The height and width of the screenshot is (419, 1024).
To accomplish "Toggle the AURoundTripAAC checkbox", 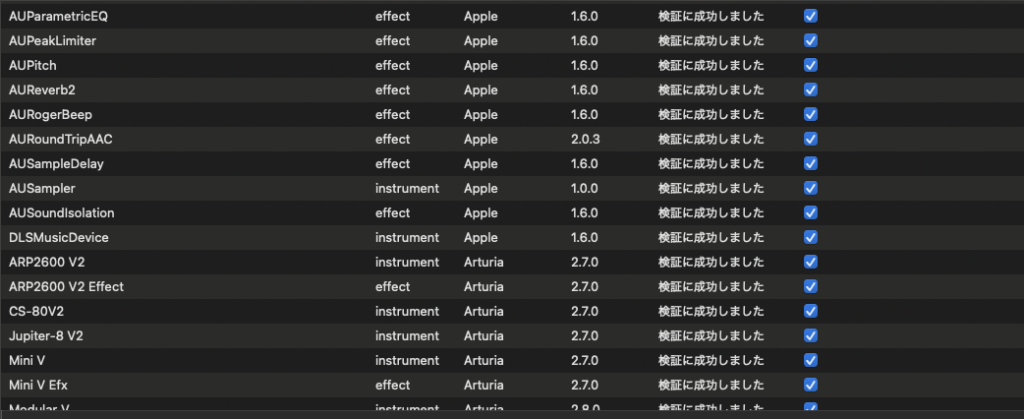I will (811, 139).
